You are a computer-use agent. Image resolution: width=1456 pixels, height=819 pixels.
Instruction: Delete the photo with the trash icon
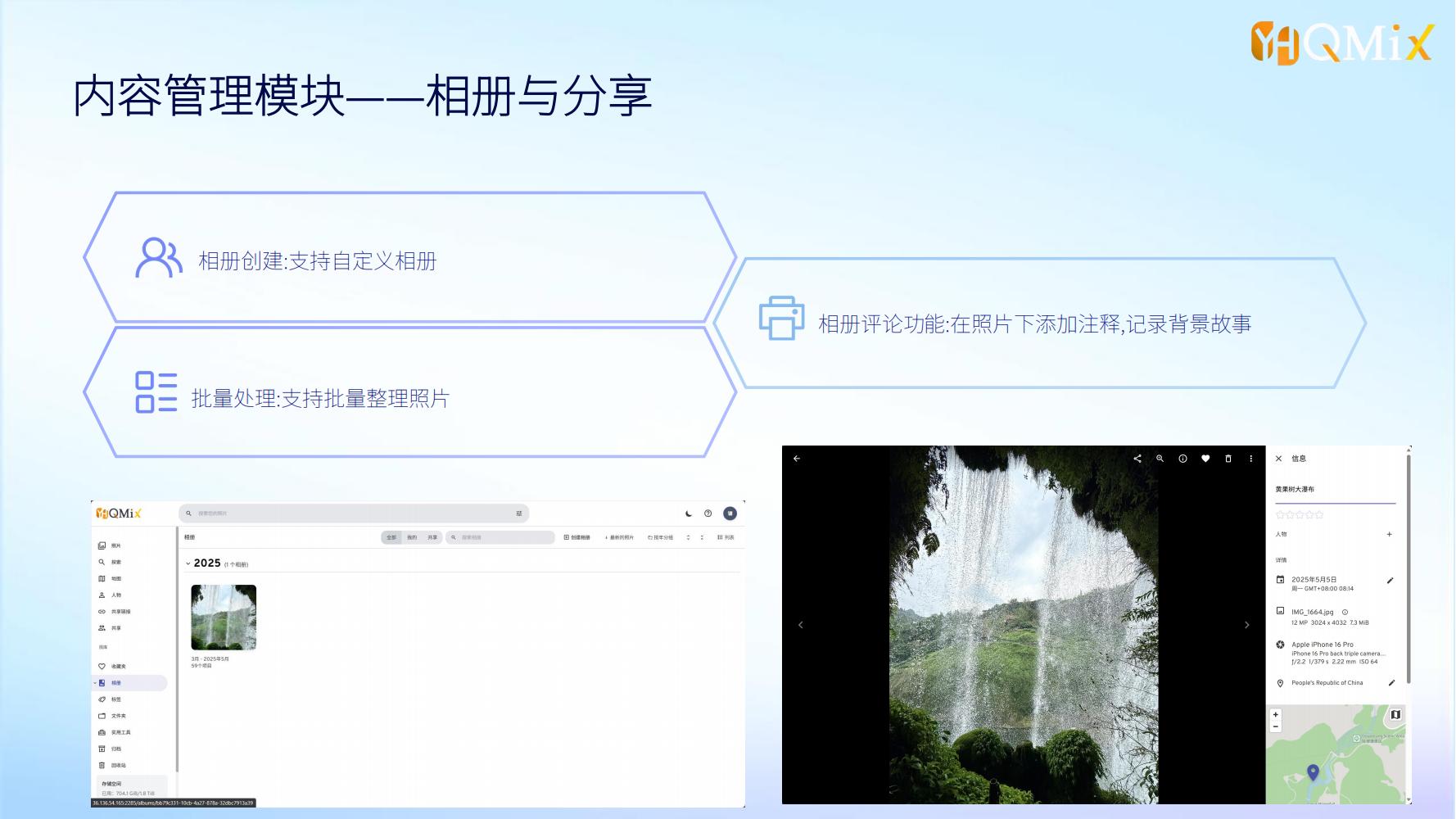pyautogui.click(x=1228, y=459)
